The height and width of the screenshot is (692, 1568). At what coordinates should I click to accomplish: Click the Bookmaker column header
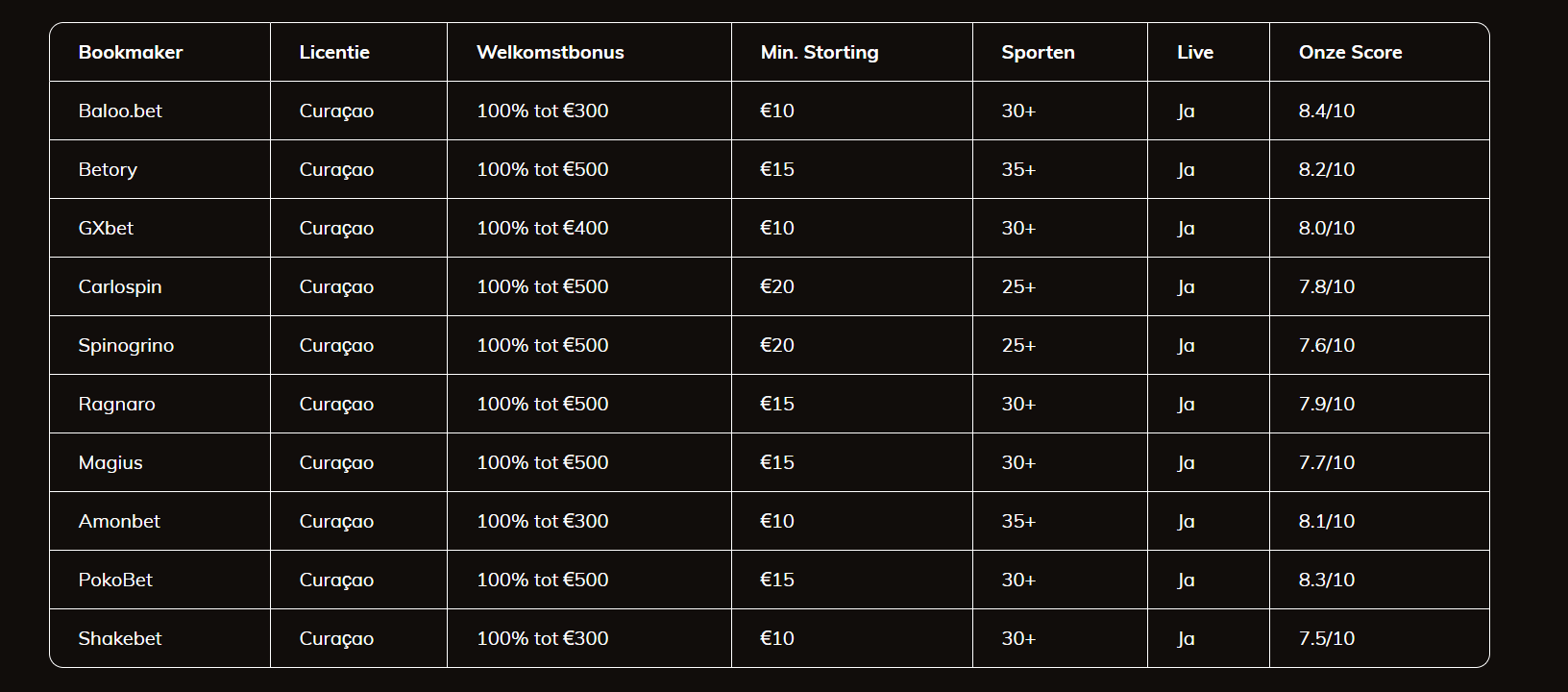click(130, 53)
